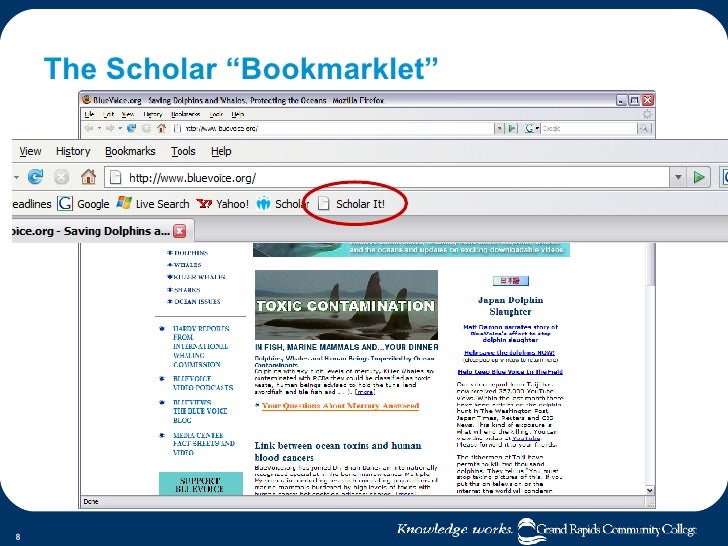Image resolution: width=728 pixels, height=546 pixels.
Task: Click the small green Go button in Firefox window
Action: click(x=512, y=128)
